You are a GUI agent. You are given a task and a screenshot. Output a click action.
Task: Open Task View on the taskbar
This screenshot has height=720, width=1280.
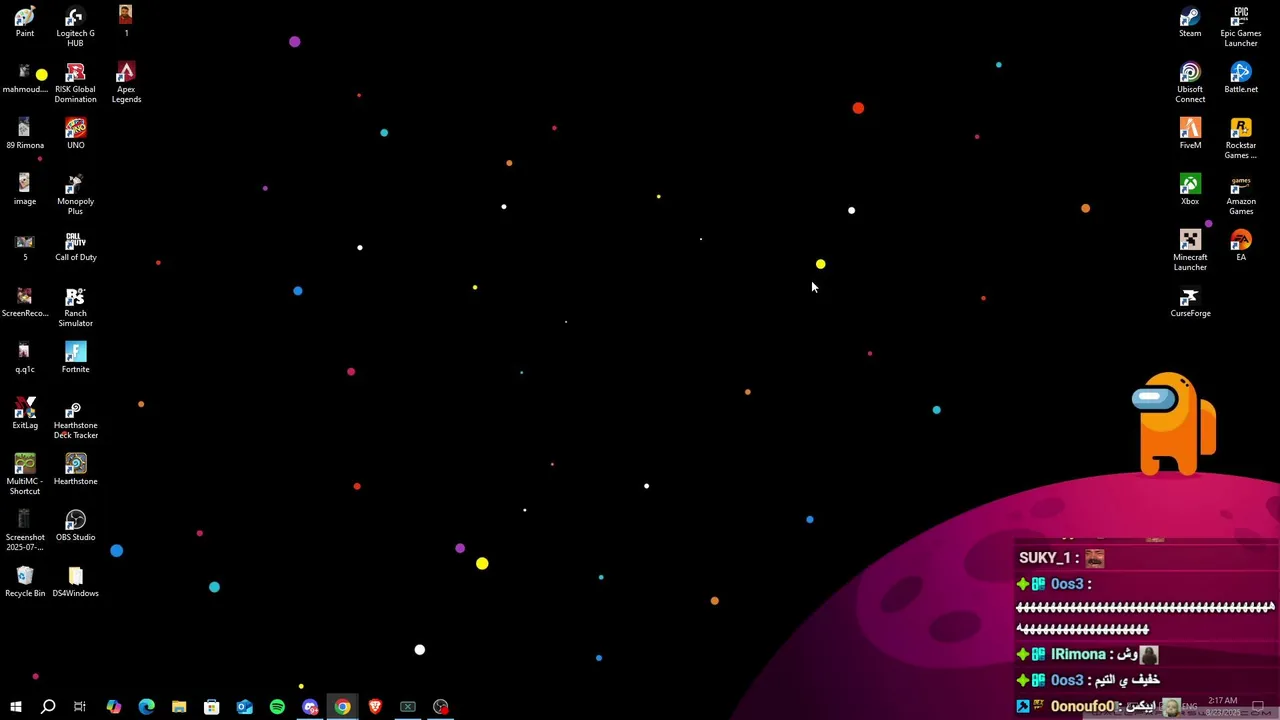80,707
